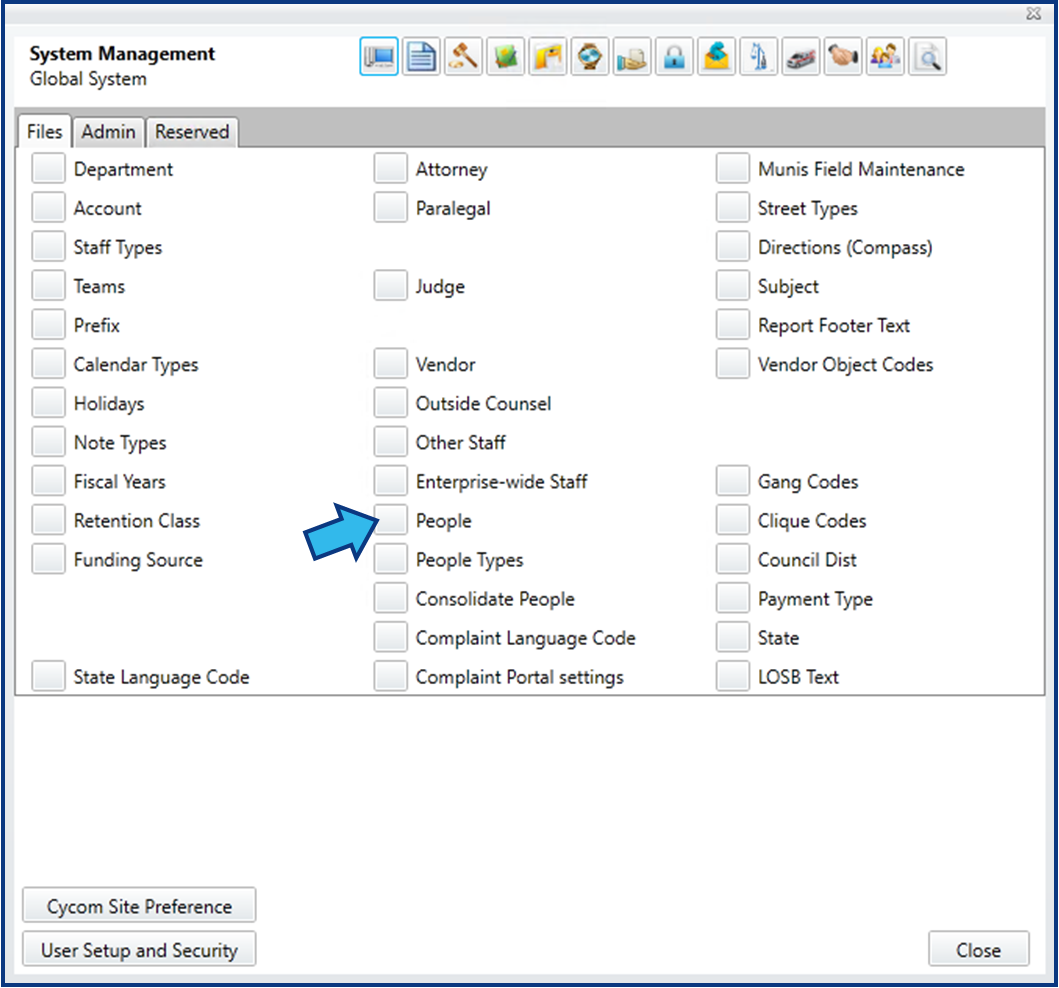Select the Street Types box
Image resolution: width=1059 pixels, height=988 pixels.
click(x=733, y=207)
